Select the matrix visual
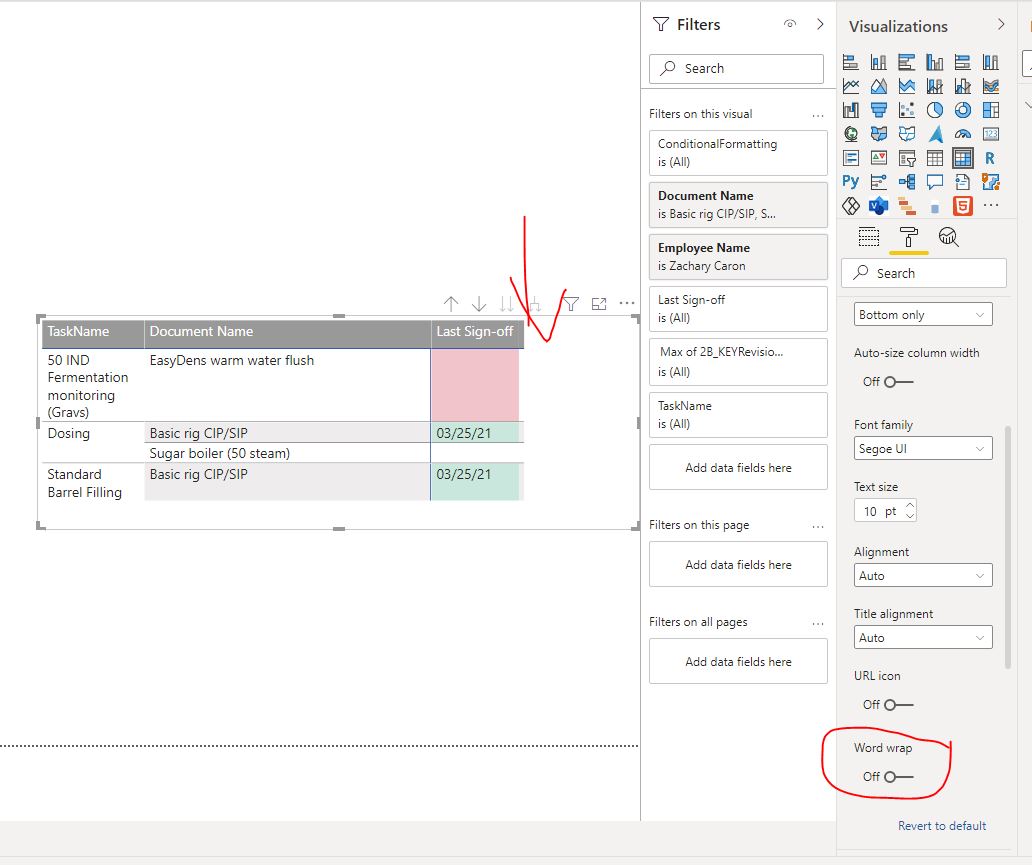This screenshot has height=865, width=1032. [x=962, y=158]
